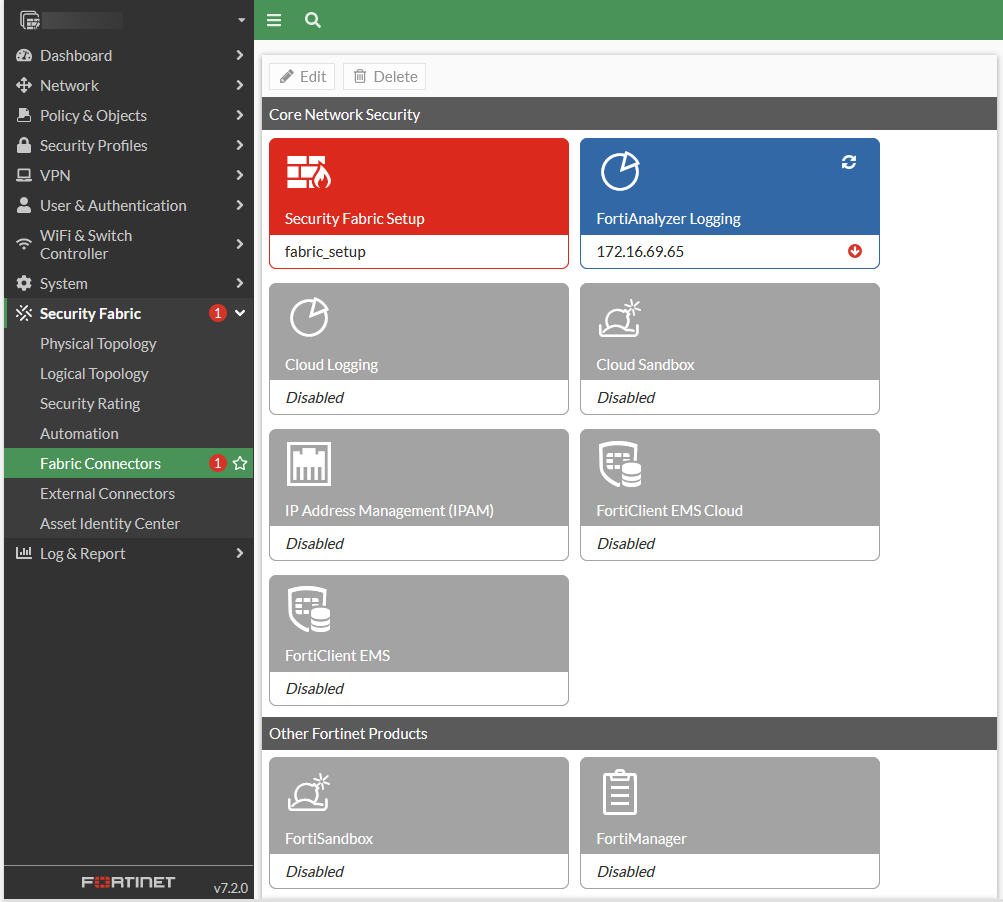The height and width of the screenshot is (902, 1003).
Task: Click the Delete button
Action: click(x=385, y=77)
